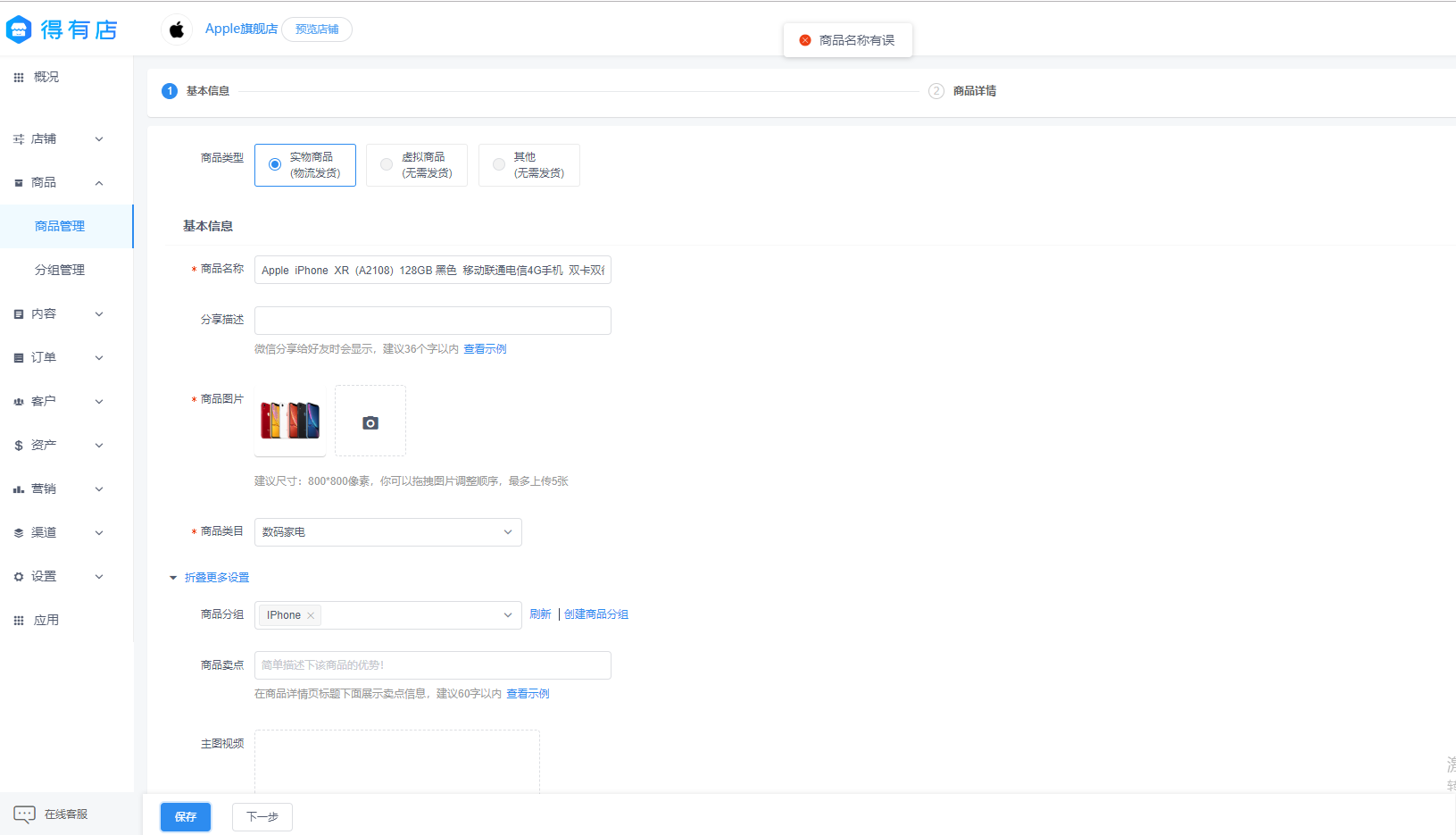The image size is (1456, 835).
Task: Expand the 渠道 menu chevron
Action: click(x=99, y=533)
